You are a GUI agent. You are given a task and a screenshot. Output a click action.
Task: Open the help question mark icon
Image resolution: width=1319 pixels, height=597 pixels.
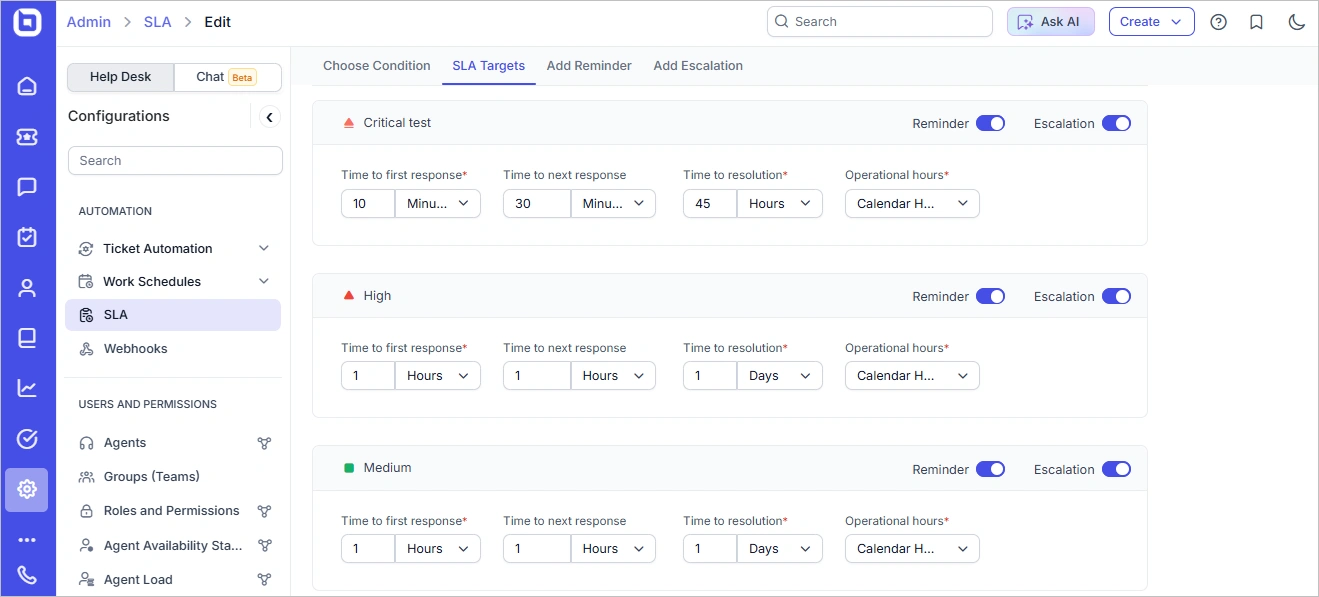pyautogui.click(x=1218, y=22)
